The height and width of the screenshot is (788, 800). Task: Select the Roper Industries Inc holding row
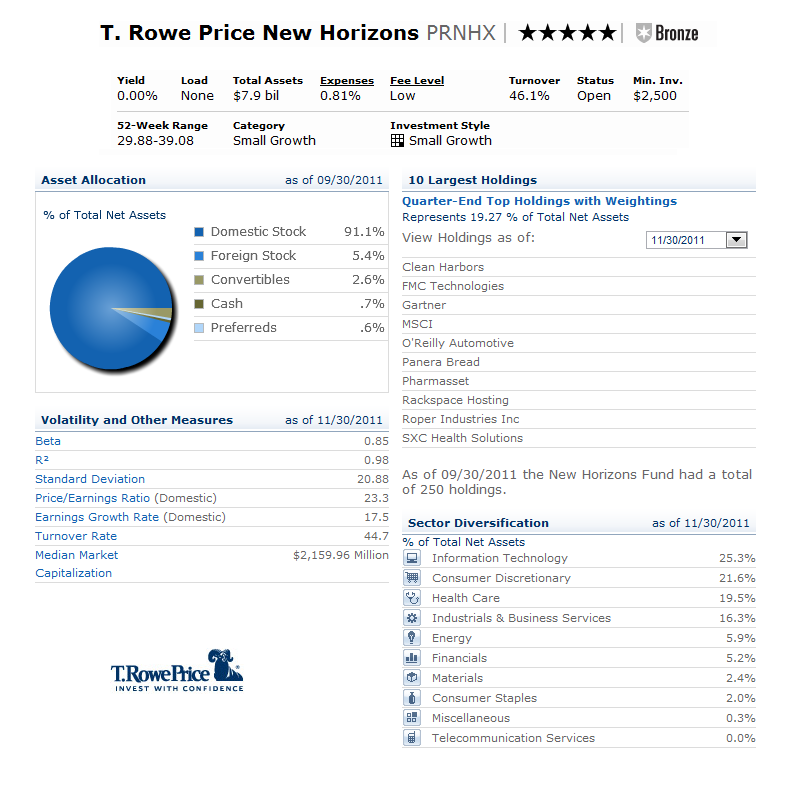tap(579, 419)
